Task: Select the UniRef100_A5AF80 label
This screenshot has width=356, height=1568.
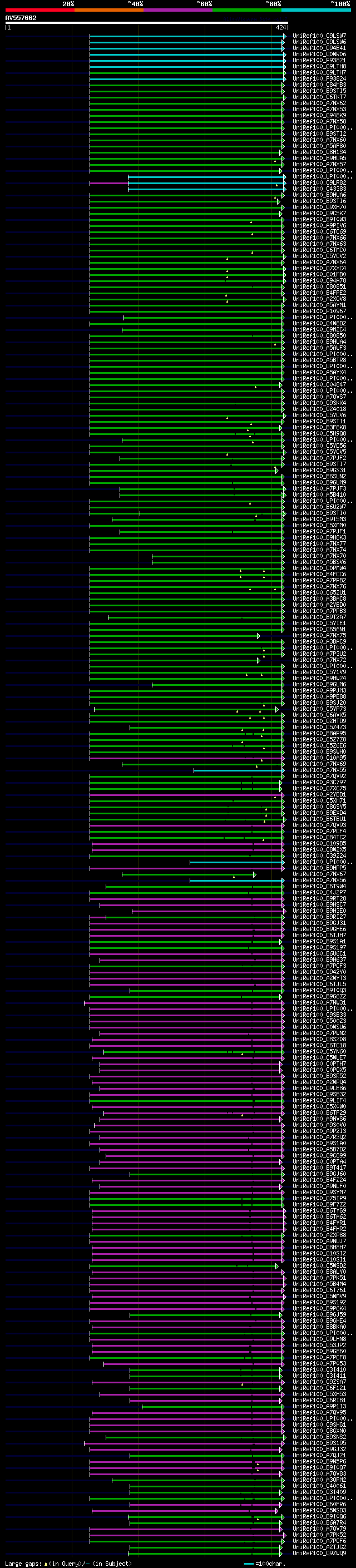Action: [319, 146]
